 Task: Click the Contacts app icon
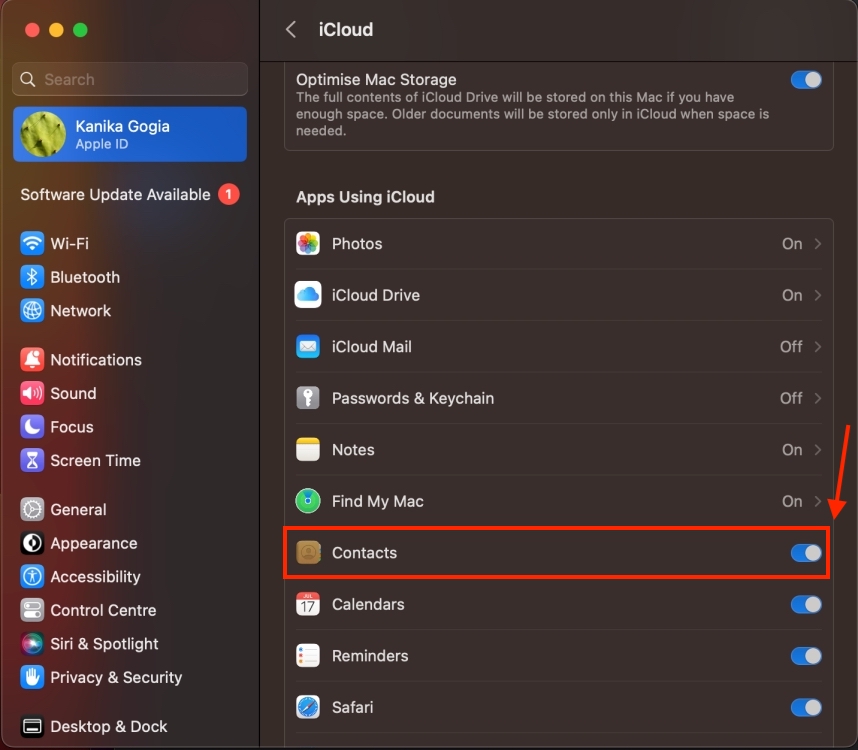pos(308,553)
